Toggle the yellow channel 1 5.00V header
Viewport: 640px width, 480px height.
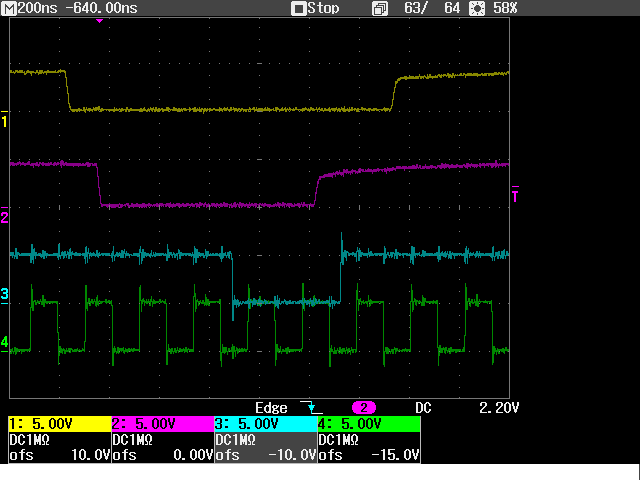coord(59,424)
